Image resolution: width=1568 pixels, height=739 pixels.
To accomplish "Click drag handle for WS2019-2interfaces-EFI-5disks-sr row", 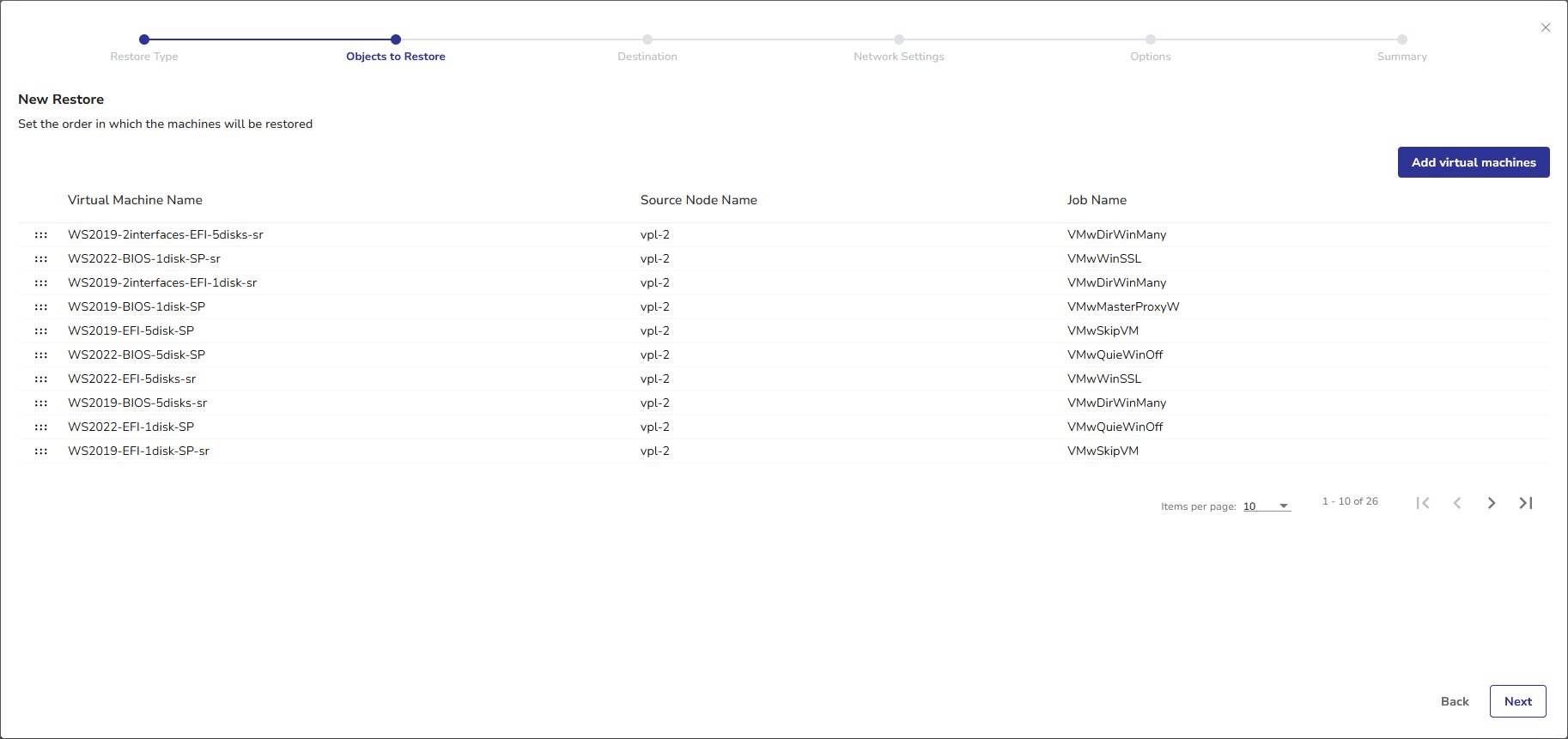I will click(x=41, y=235).
